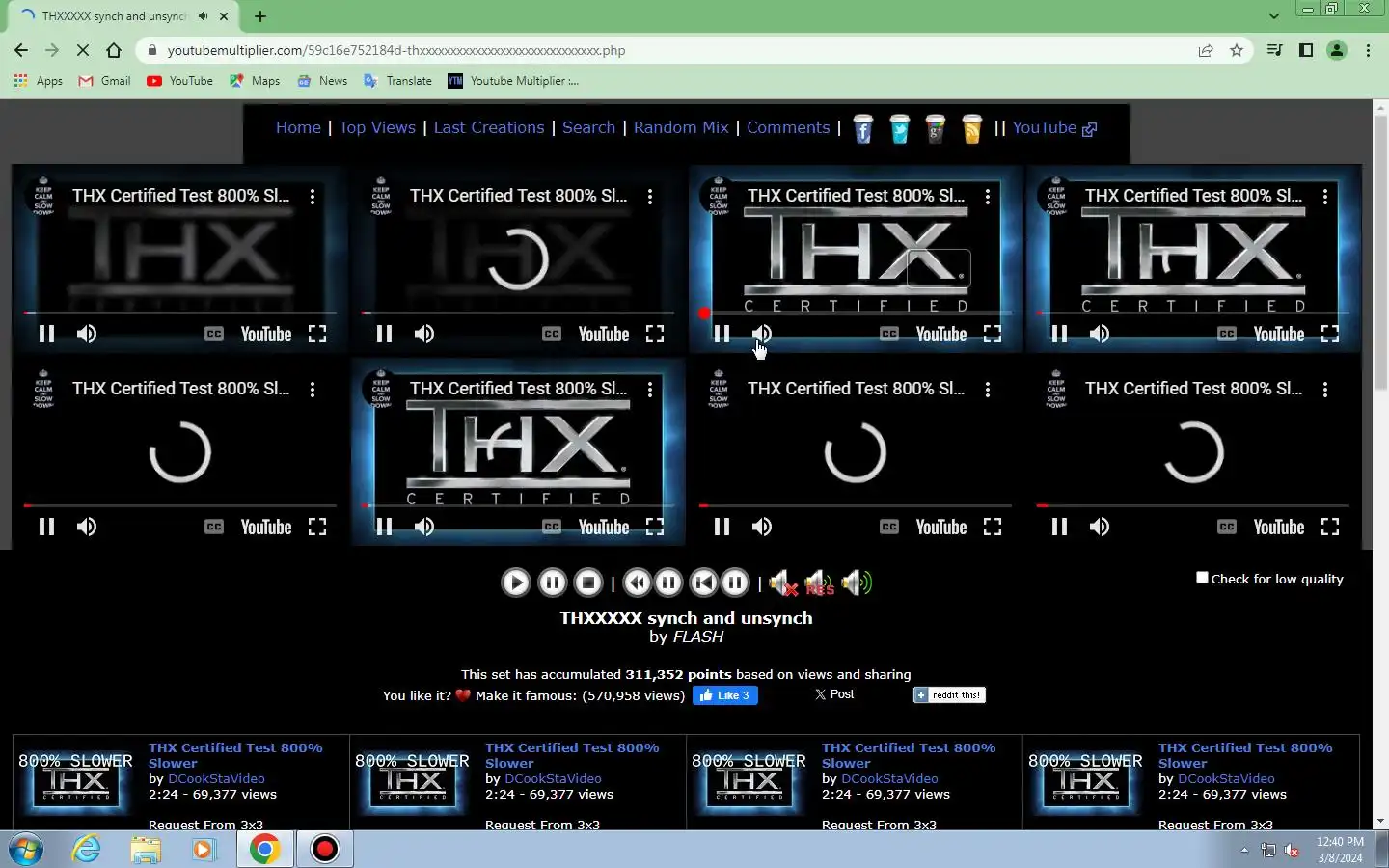Enter fullscreen on first top-row video
The width and height of the screenshot is (1389, 868).
[x=317, y=334]
